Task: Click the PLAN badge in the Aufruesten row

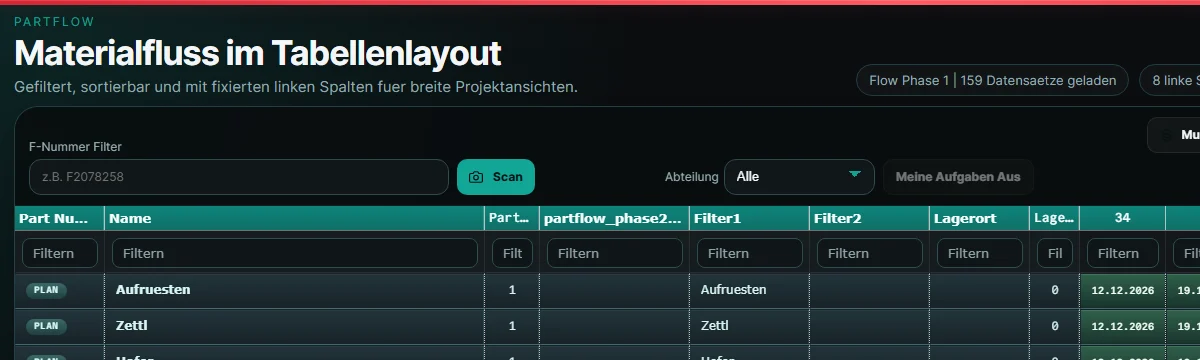Action: pos(46,290)
